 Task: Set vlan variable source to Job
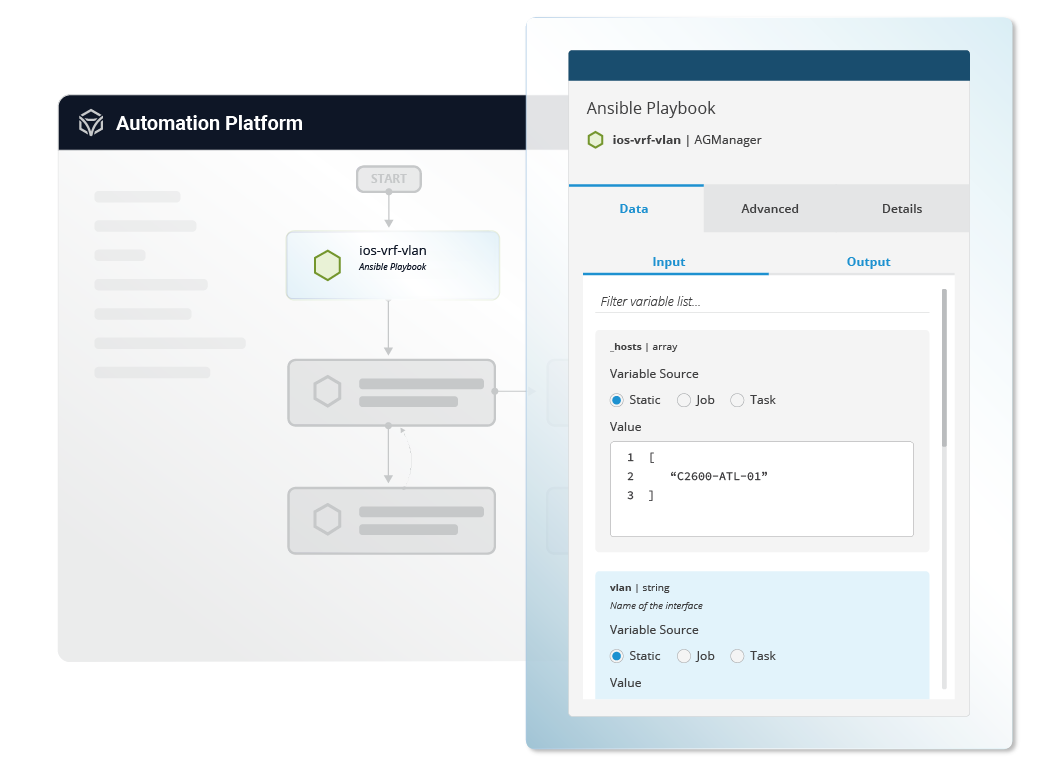(684, 656)
